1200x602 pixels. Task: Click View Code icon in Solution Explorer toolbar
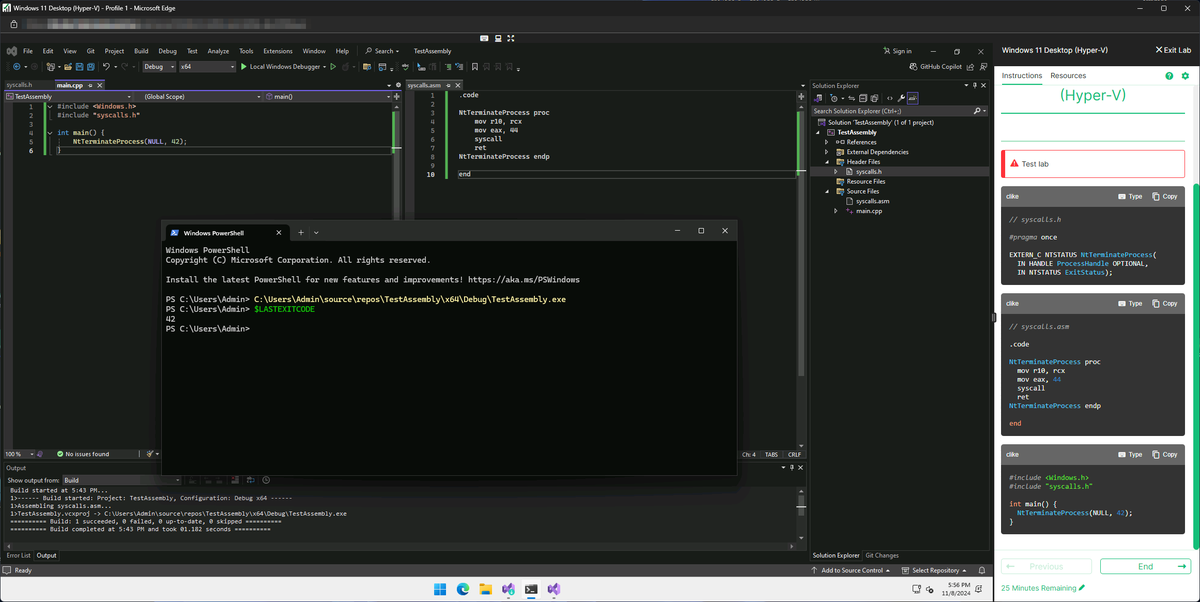tap(889, 98)
